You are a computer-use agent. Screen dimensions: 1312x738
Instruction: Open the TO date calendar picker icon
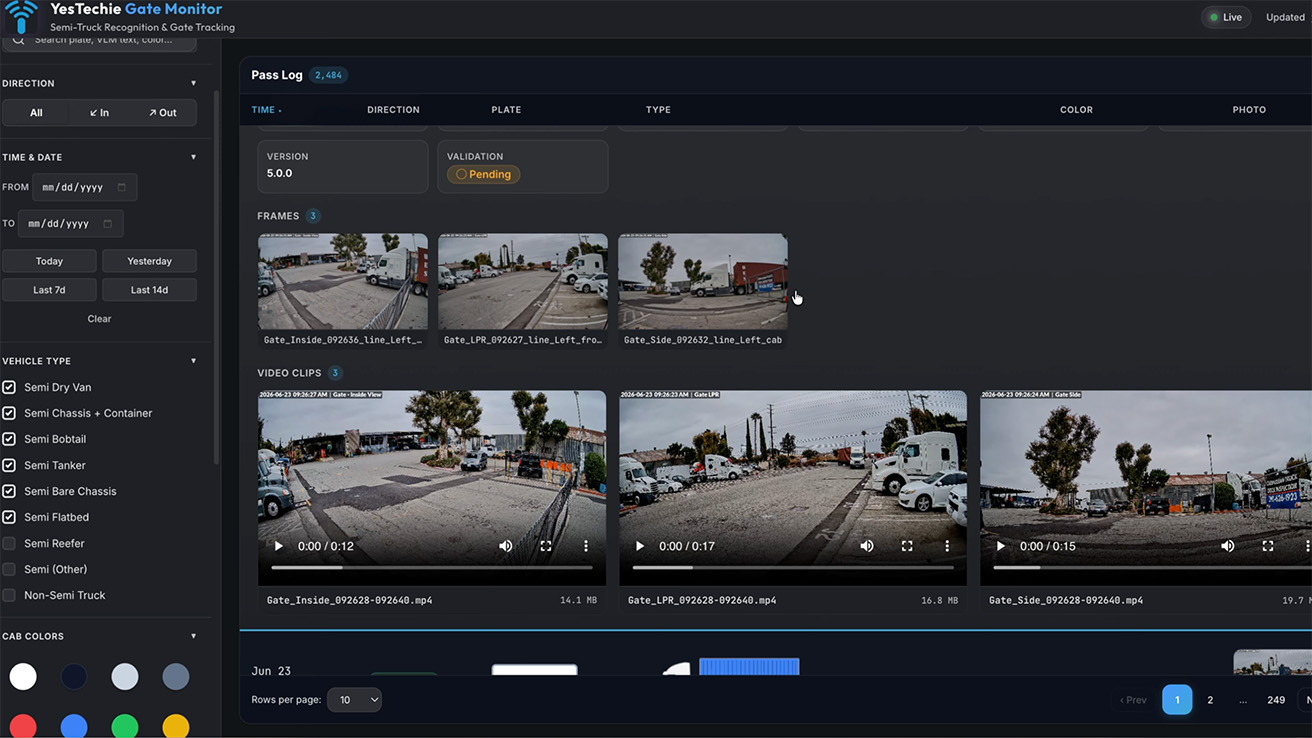(108, 223)
